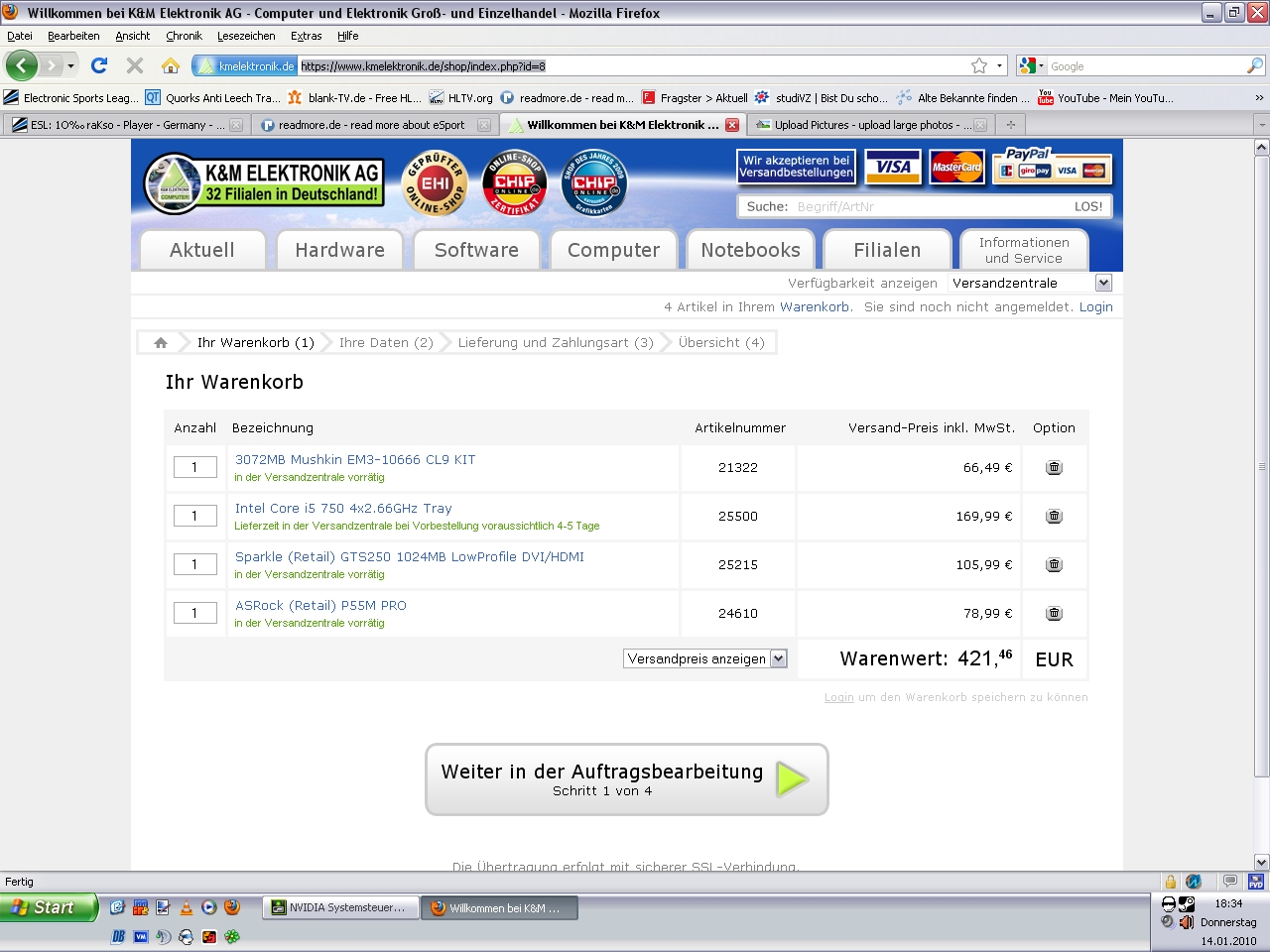The width and height of the screenshot is (1270, 952).
Task: Click Weiter in der Auftragsbearbeitung button
Action: [x=627, y=779]
